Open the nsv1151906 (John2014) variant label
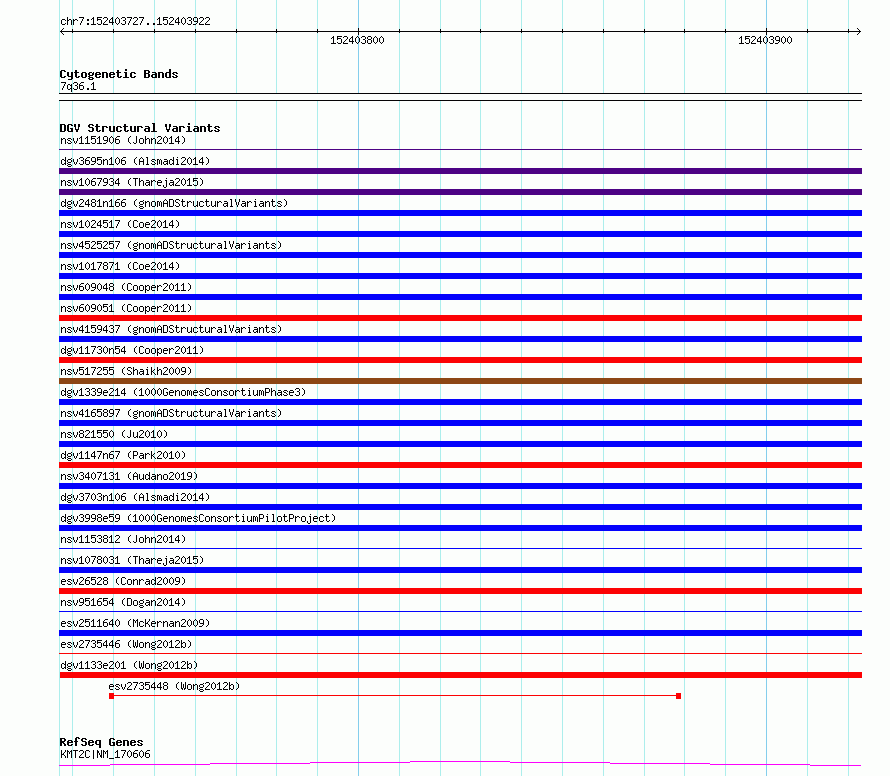Screen dimensions: 890x776 123,140
